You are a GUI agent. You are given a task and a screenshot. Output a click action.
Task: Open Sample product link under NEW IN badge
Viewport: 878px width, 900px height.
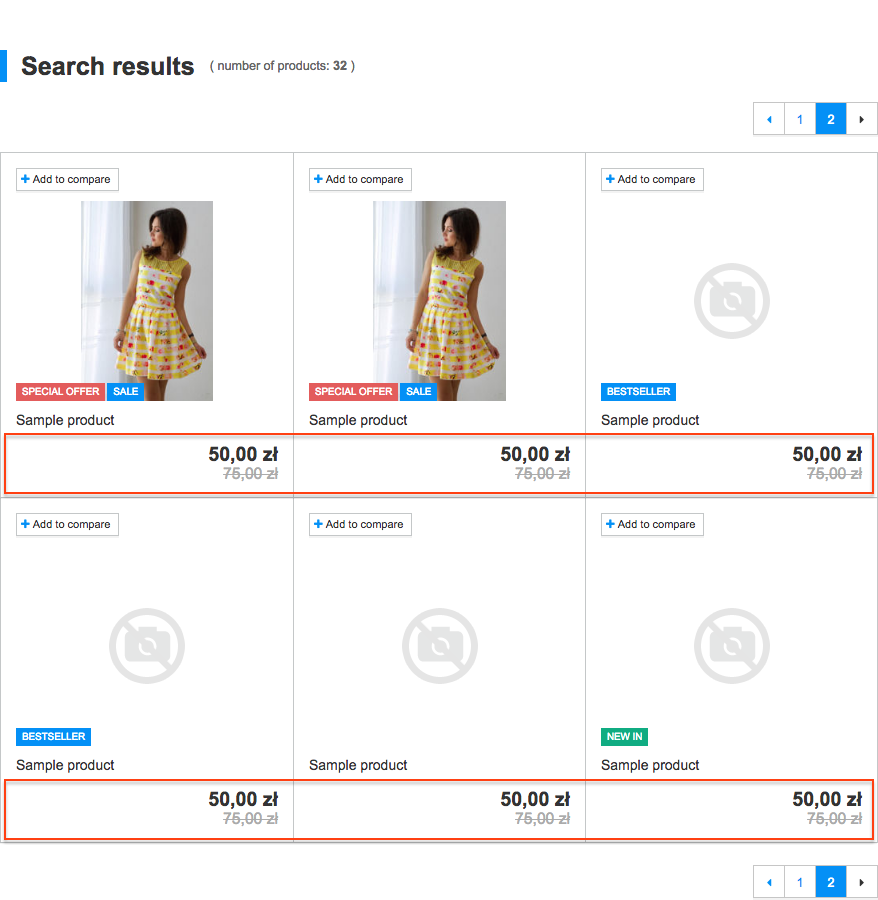point(650,765)
